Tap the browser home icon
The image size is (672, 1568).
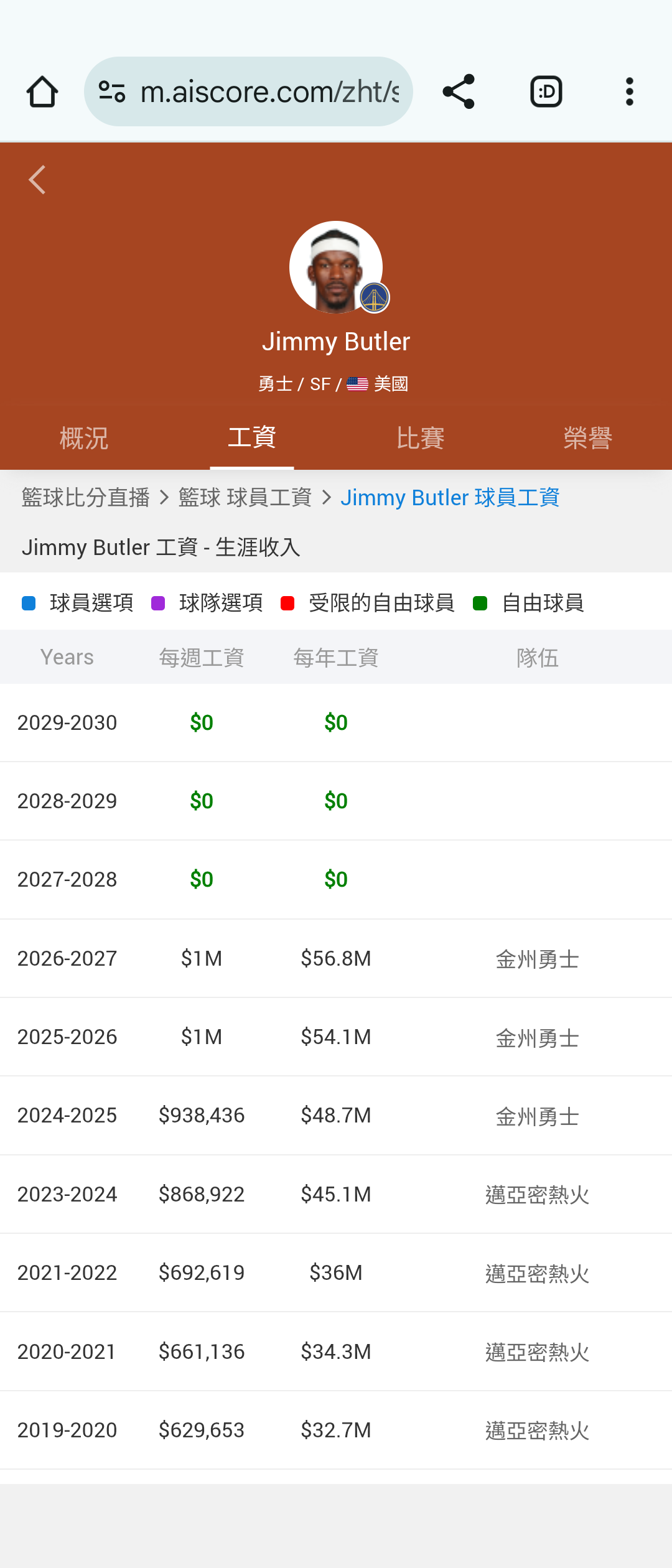point(42,92)
